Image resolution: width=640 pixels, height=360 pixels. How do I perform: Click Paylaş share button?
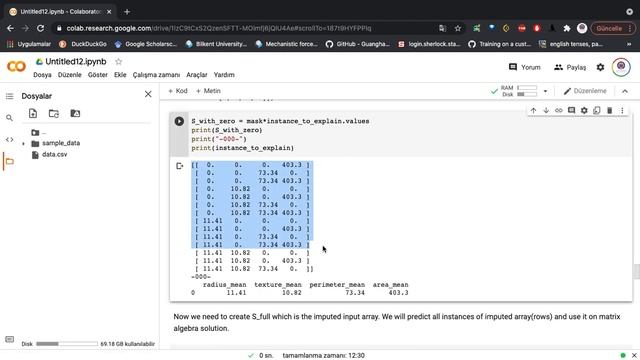tap(570, 67)
